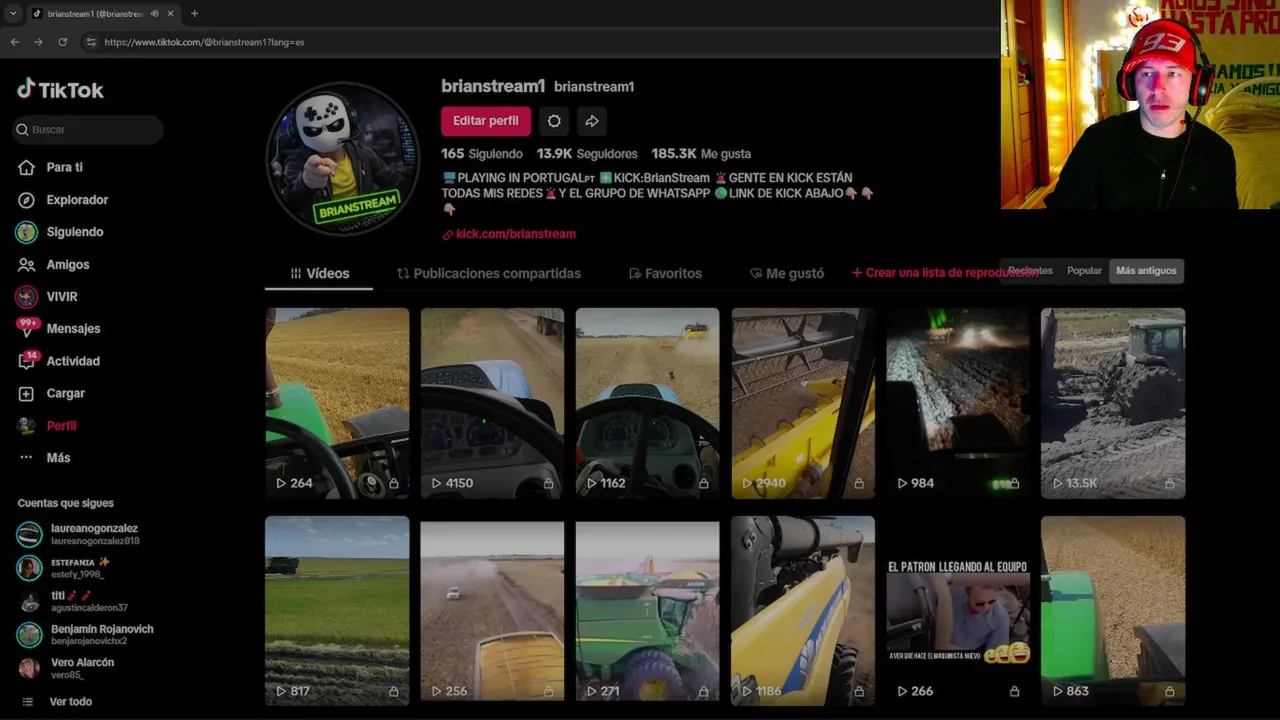
Task: Click the site information icon
Action: 91,42
